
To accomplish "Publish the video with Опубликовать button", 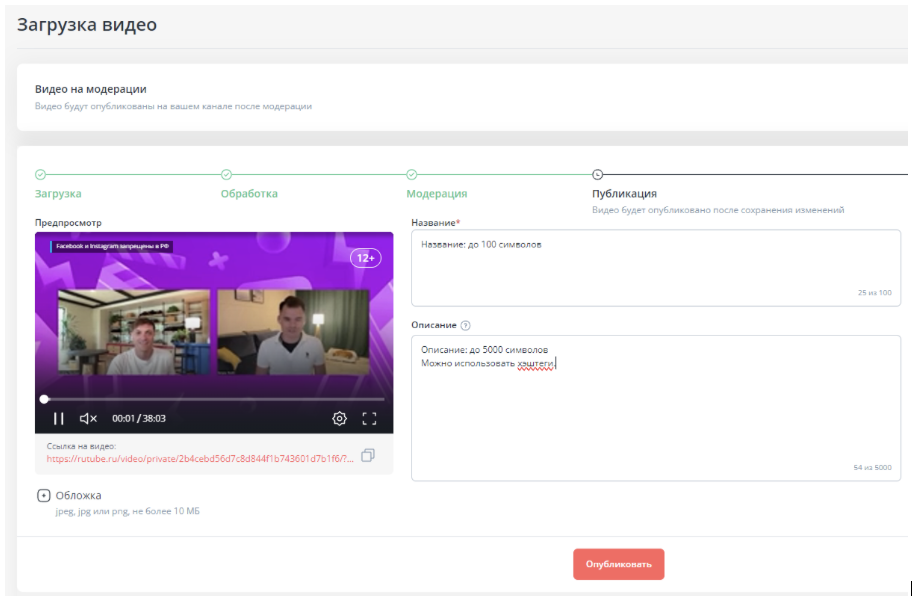I will 618,564.
